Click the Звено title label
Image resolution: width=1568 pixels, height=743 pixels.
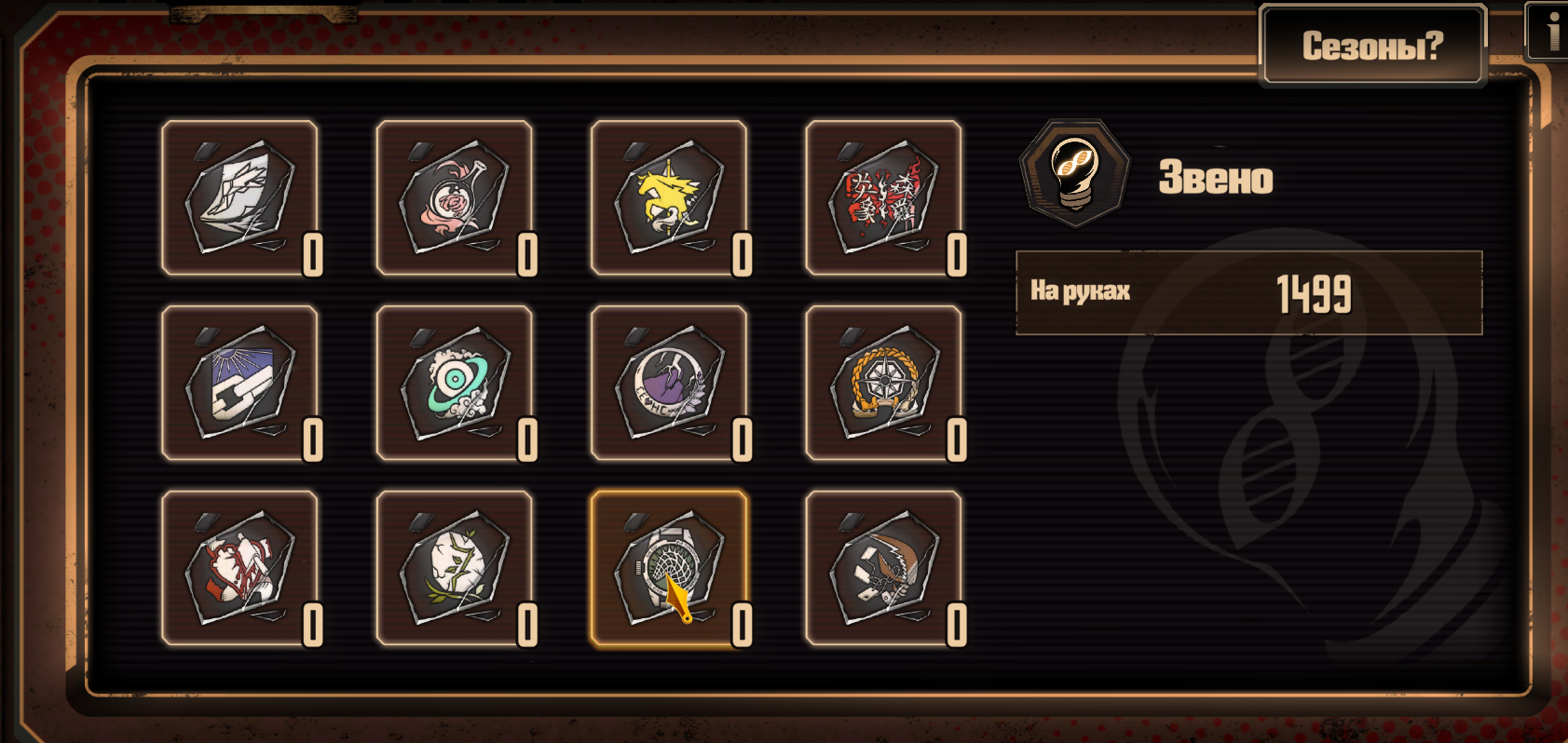click(x=1216, y=177)
